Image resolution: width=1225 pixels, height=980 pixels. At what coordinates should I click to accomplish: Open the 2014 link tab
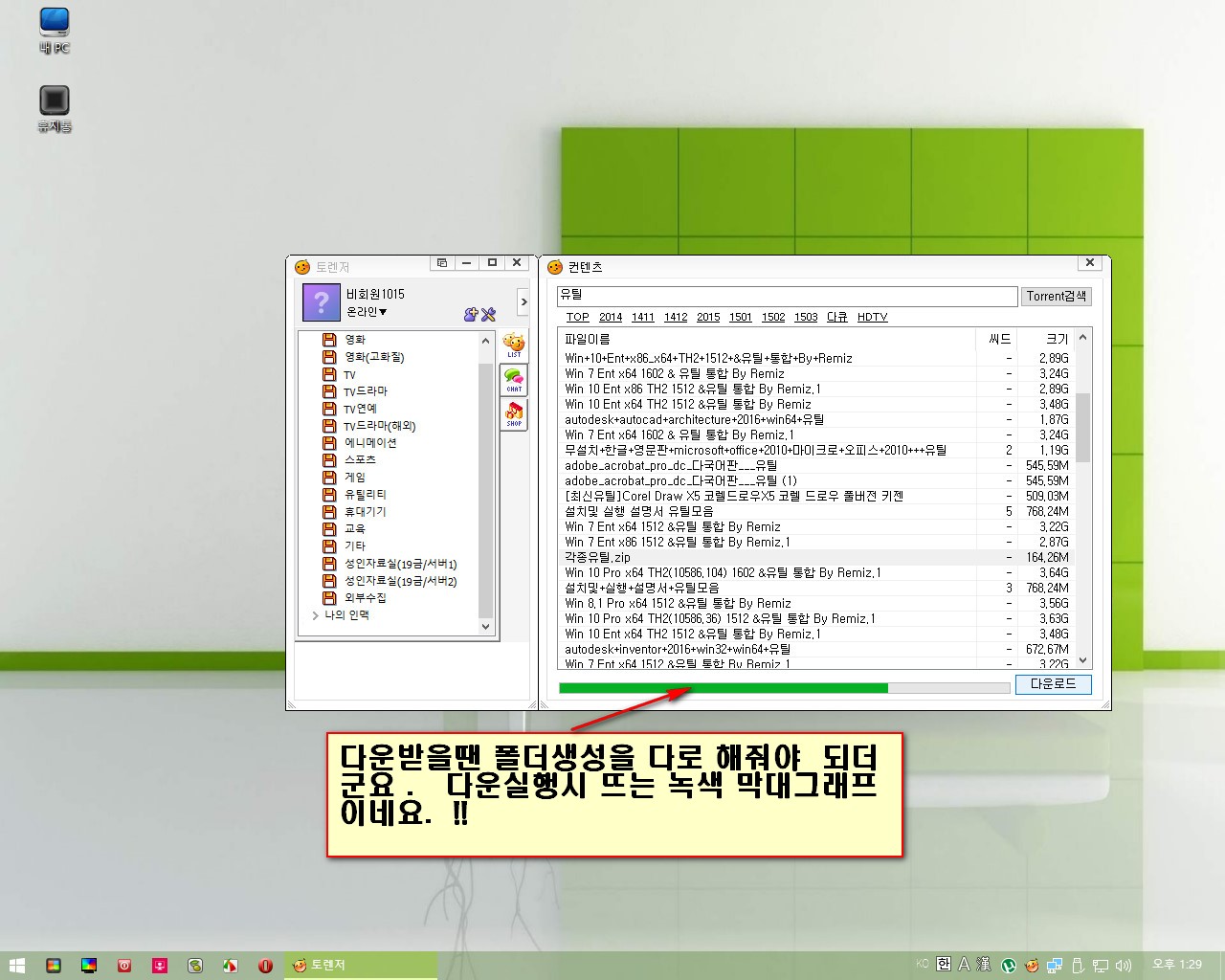click(611, 317)
